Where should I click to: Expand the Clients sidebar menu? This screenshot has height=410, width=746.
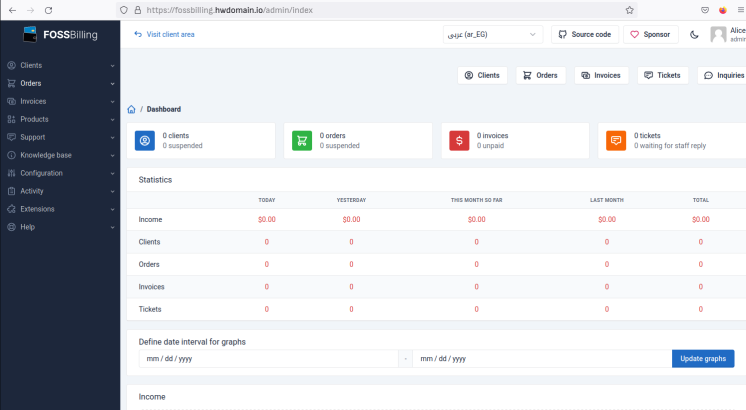60,65
